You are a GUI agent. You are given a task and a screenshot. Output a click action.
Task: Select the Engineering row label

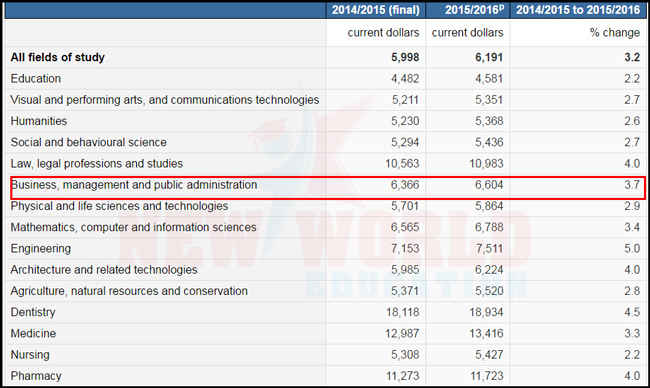(41, 249)
